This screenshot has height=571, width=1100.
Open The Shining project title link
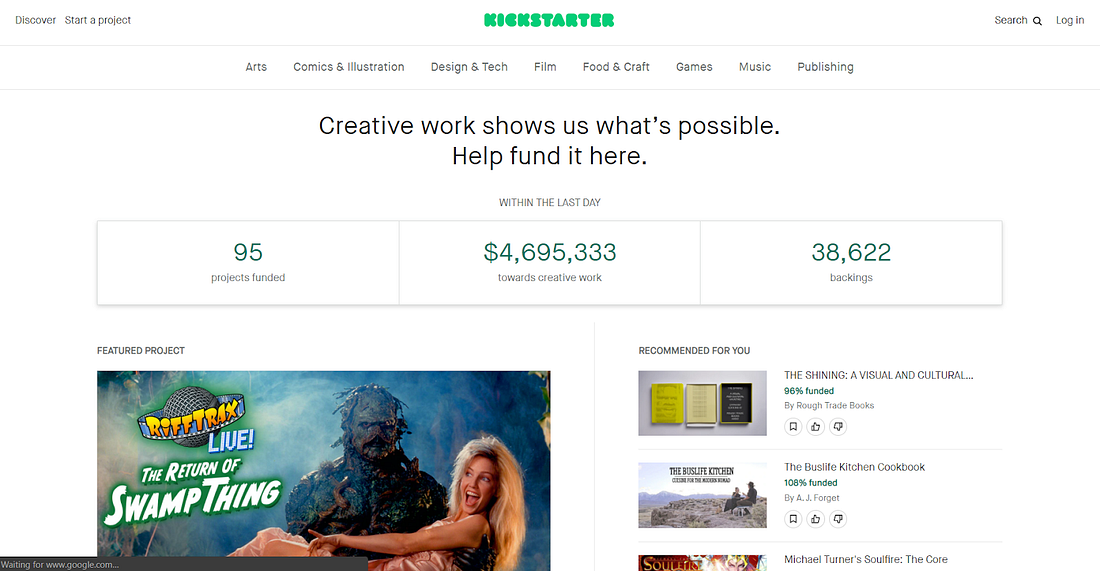coord(878,375)
